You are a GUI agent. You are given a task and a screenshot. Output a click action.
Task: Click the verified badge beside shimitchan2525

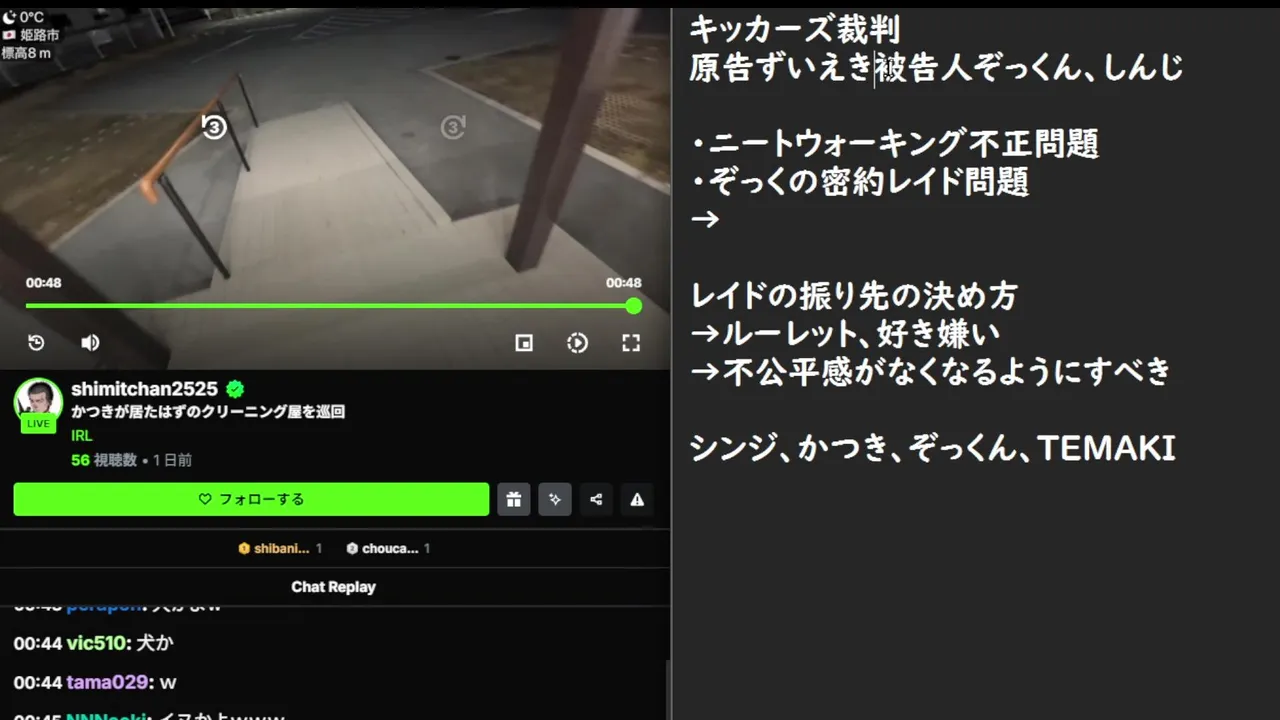235,389
